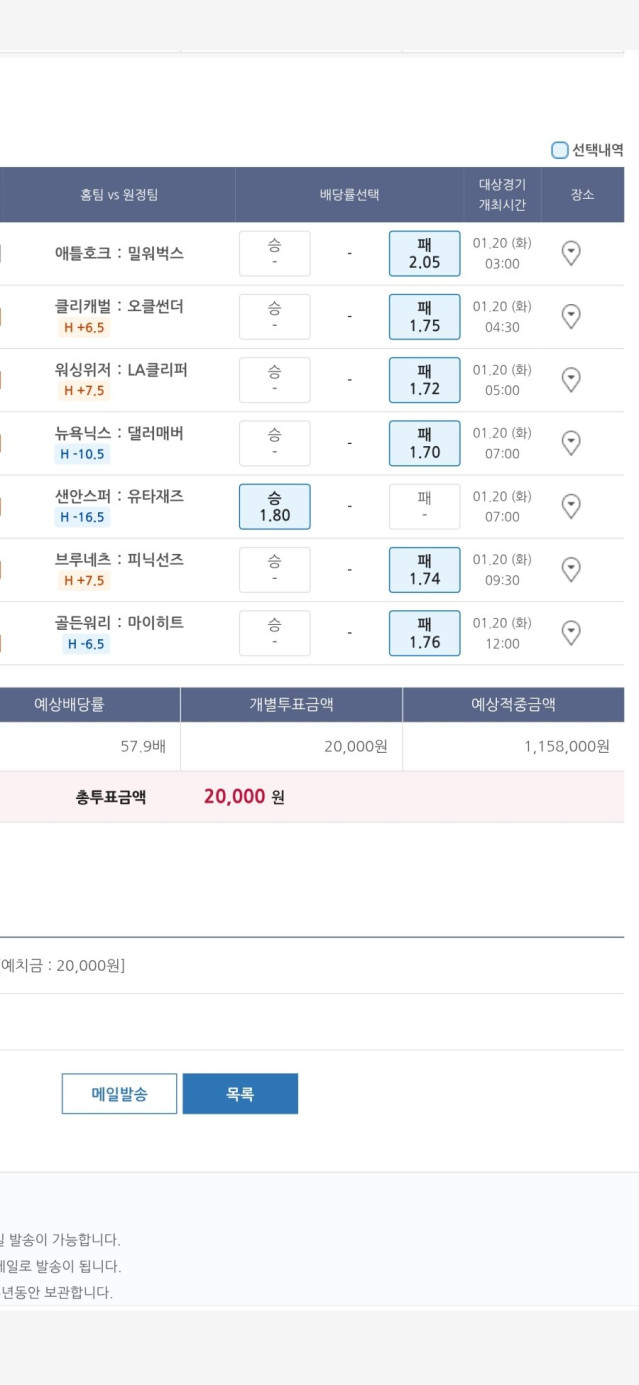Screen dimensions: 639x1385
Task: Select 승 option for 뉴욕닉스 vs 댈러매버
Action: (x=274, y=443)
